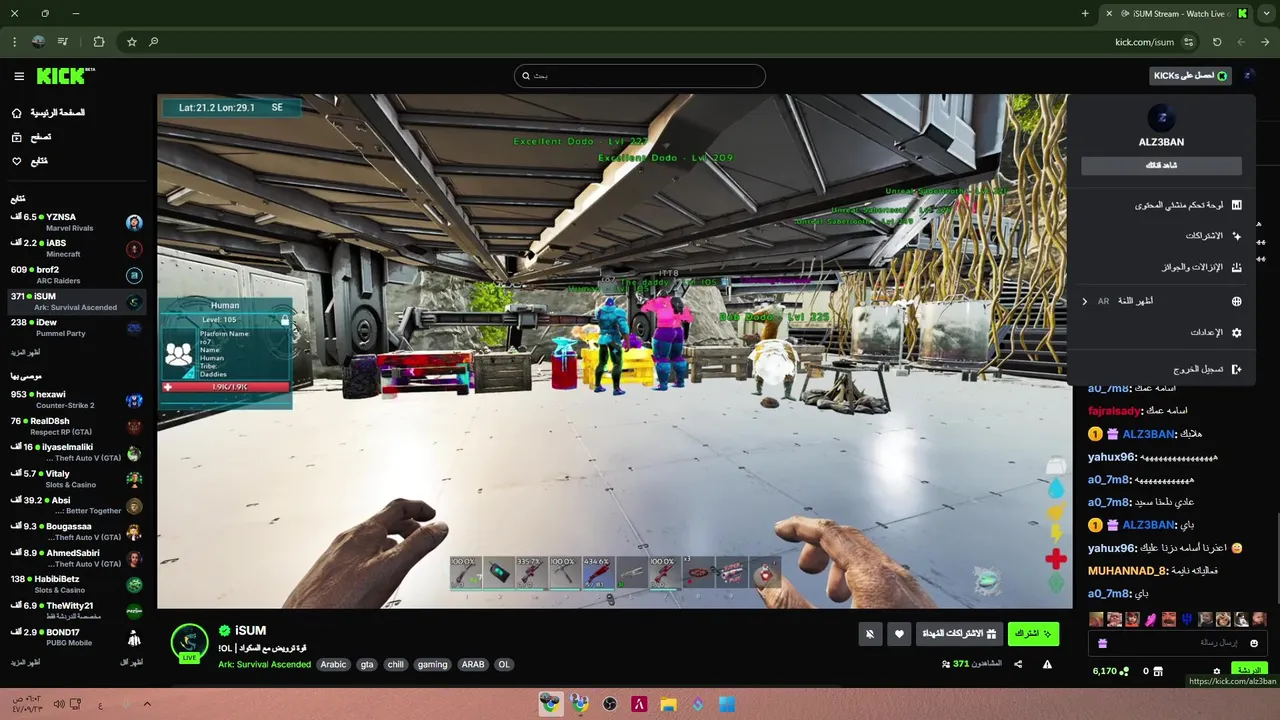
Task: Open the browser extensions puzzle icon
Action: coord(98,42)
